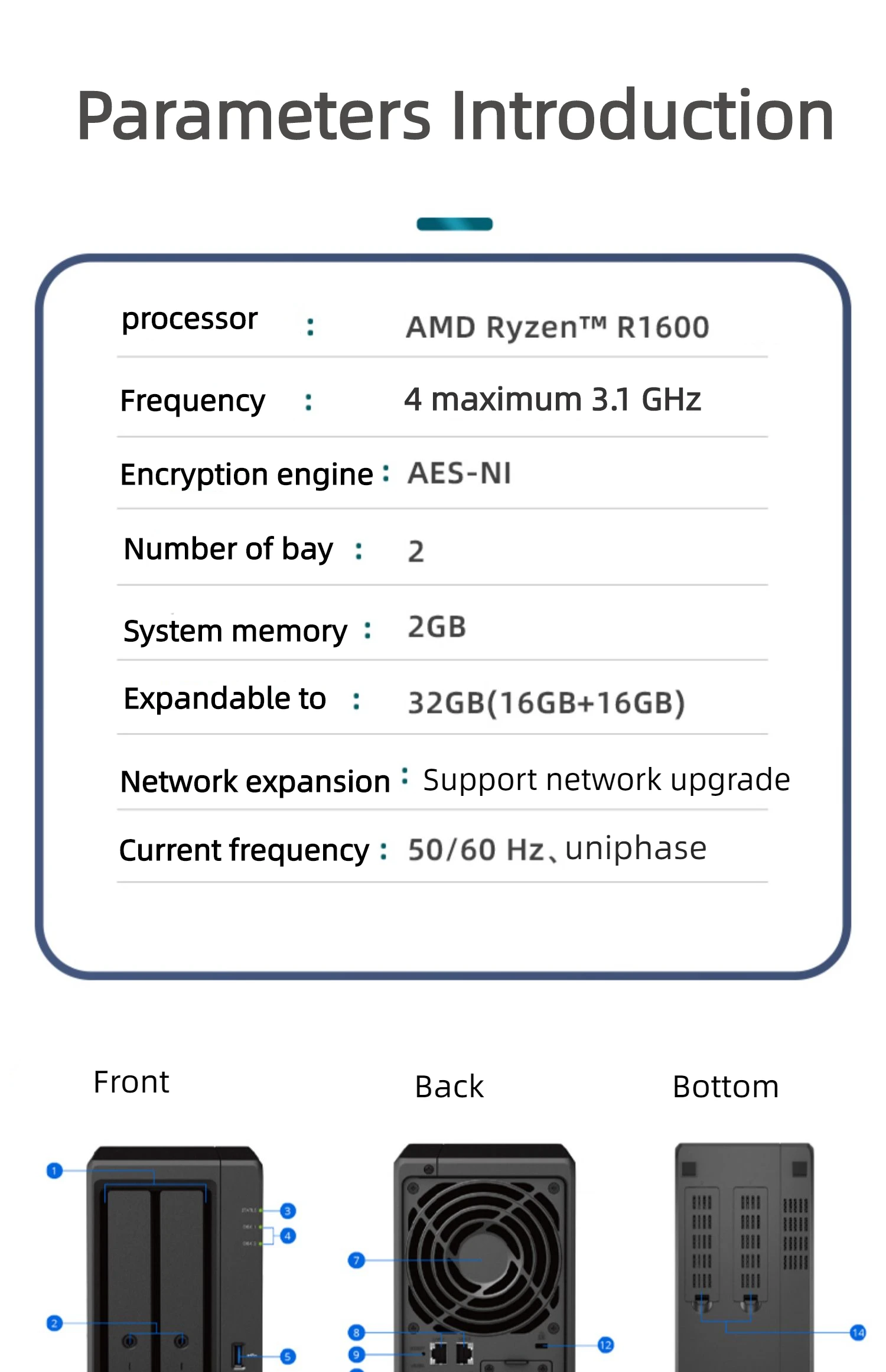Open the back fan view image

[484, 1257]
